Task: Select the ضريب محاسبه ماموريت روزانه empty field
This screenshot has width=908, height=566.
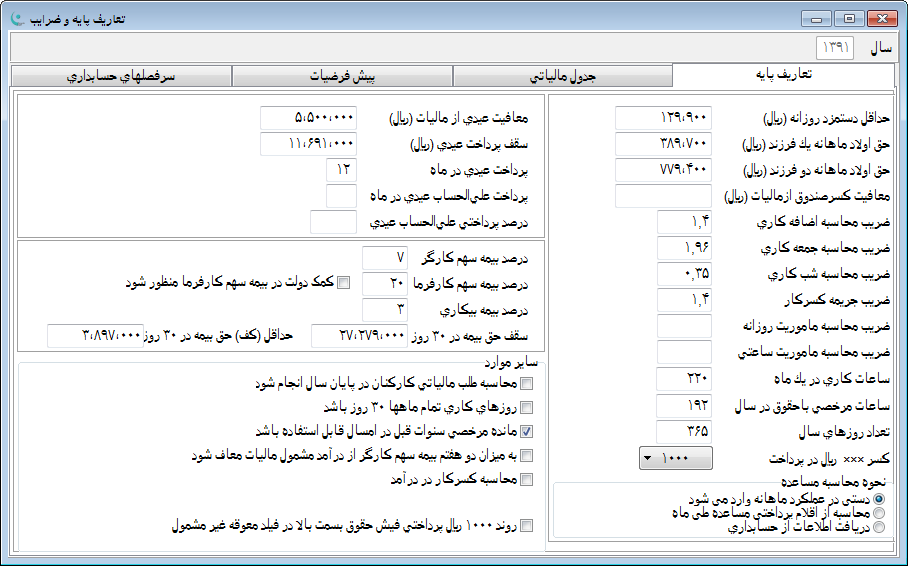Action: click(684, 326)
